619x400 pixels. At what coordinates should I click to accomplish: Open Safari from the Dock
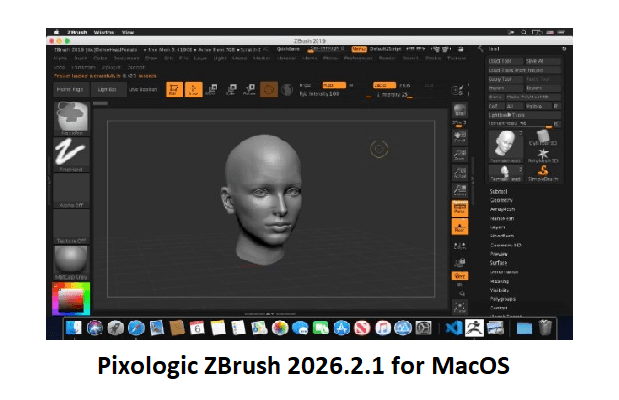click(x=136, y=328)
